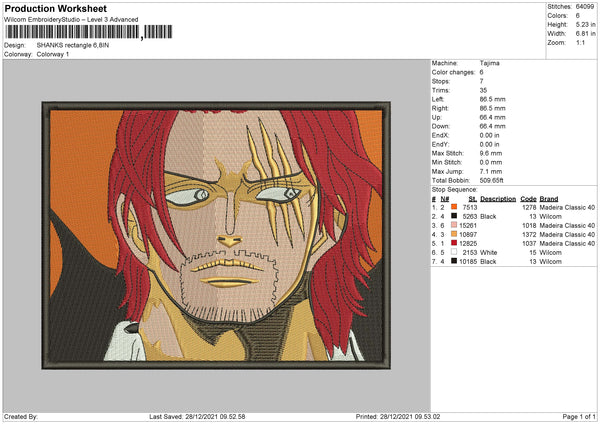Click stitch count "5263" in stop 2

tap(470, 217)
